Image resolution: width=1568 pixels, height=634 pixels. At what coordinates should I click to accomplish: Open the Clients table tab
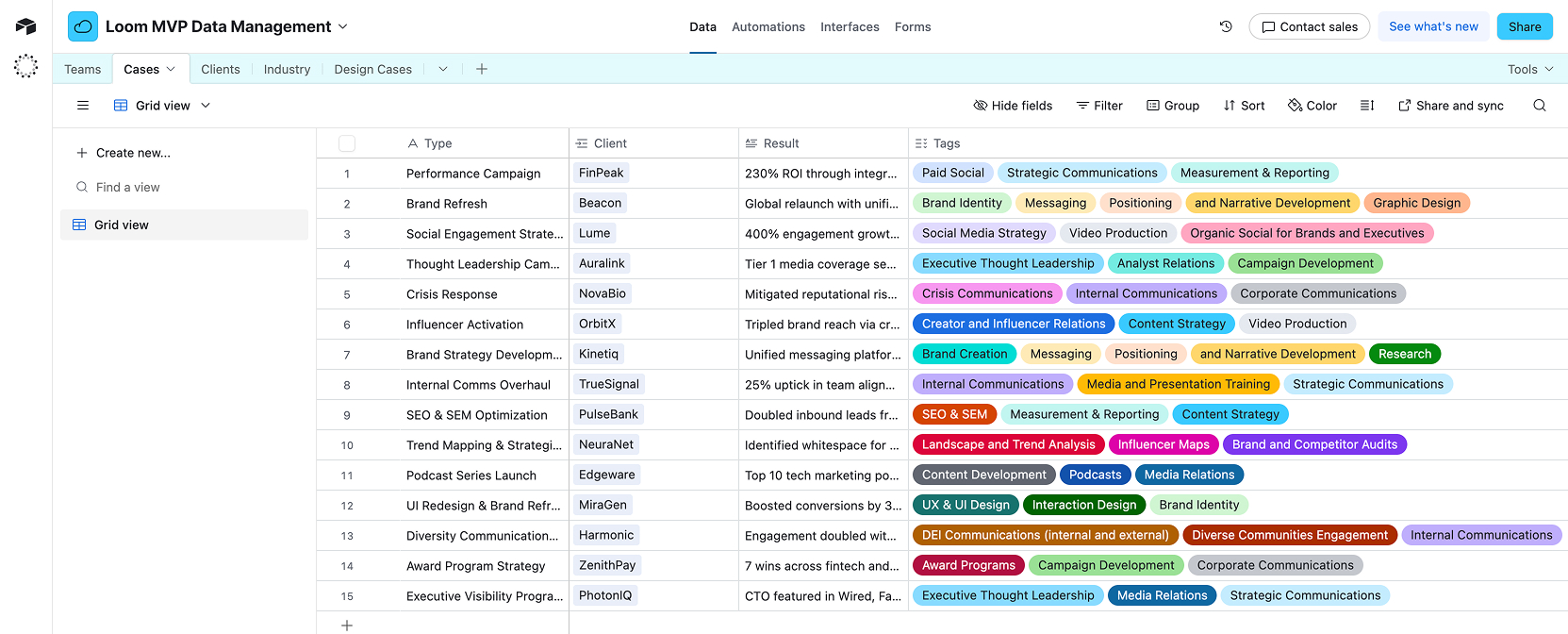click(x=221, y=69)
